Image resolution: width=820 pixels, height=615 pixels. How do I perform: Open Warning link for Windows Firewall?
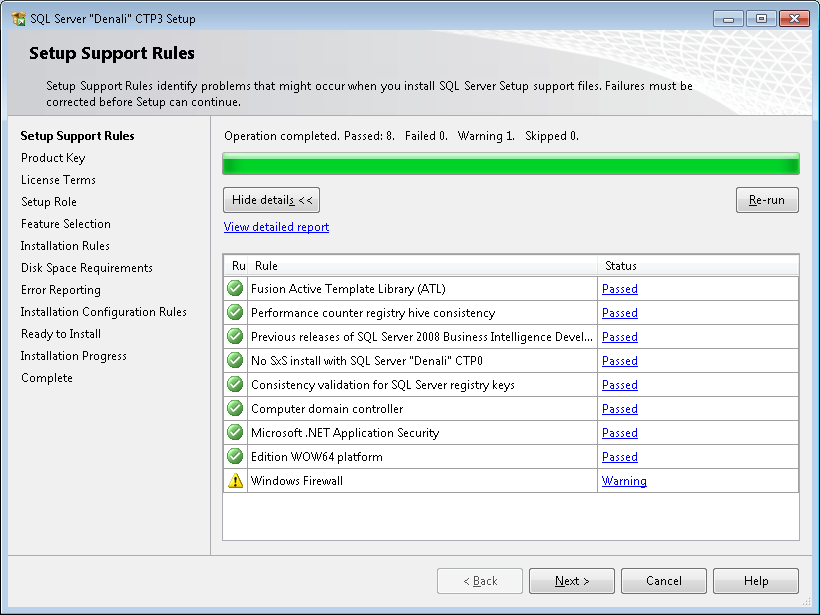point(624,481)
